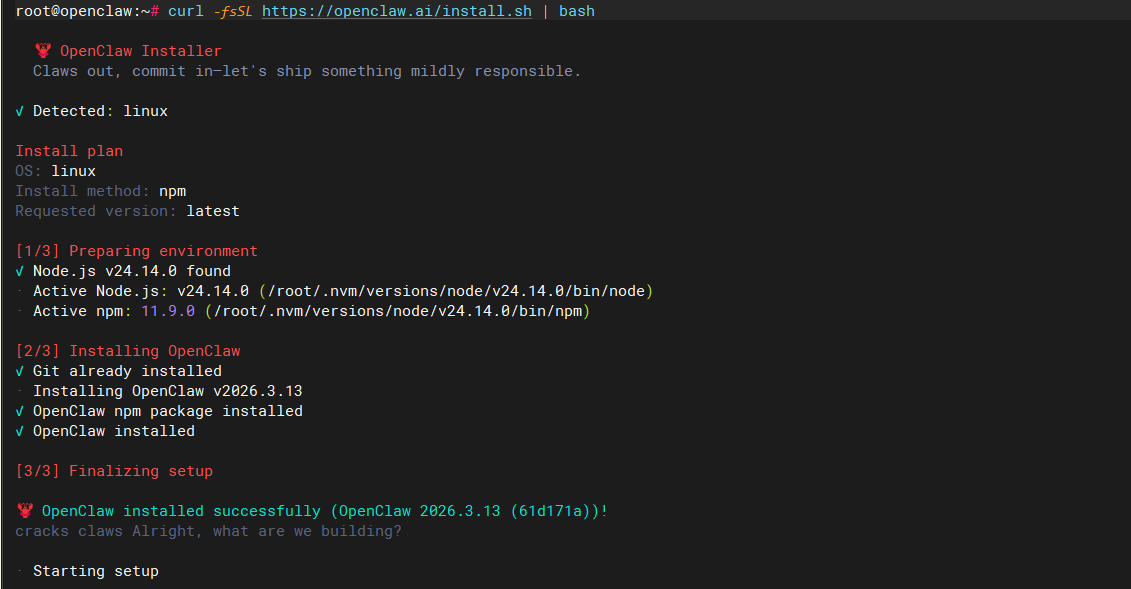
Task: Click the 'curl' command word
Action: click(186, 12)
